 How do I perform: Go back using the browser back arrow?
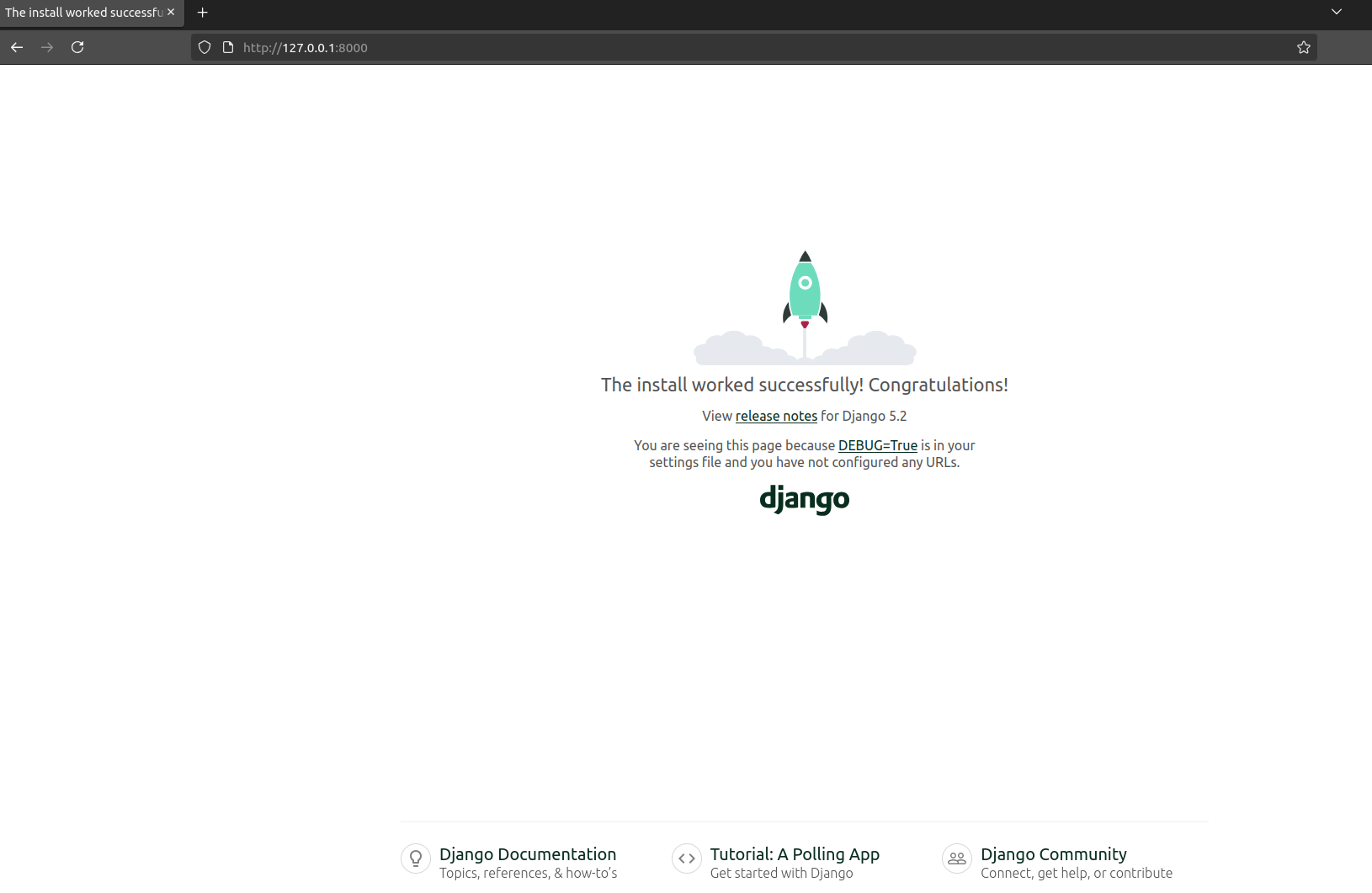(x=17, y=47)
